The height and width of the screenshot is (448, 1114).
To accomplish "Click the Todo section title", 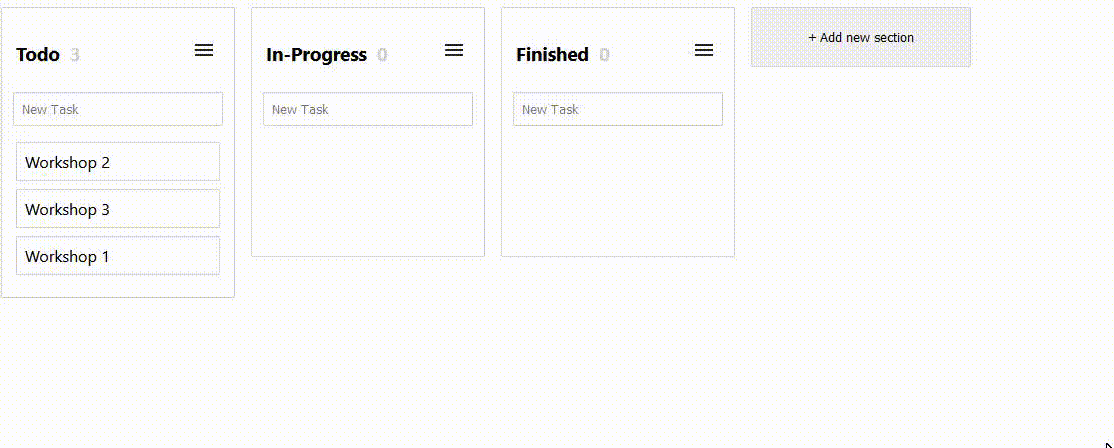I will click(38, 55).
